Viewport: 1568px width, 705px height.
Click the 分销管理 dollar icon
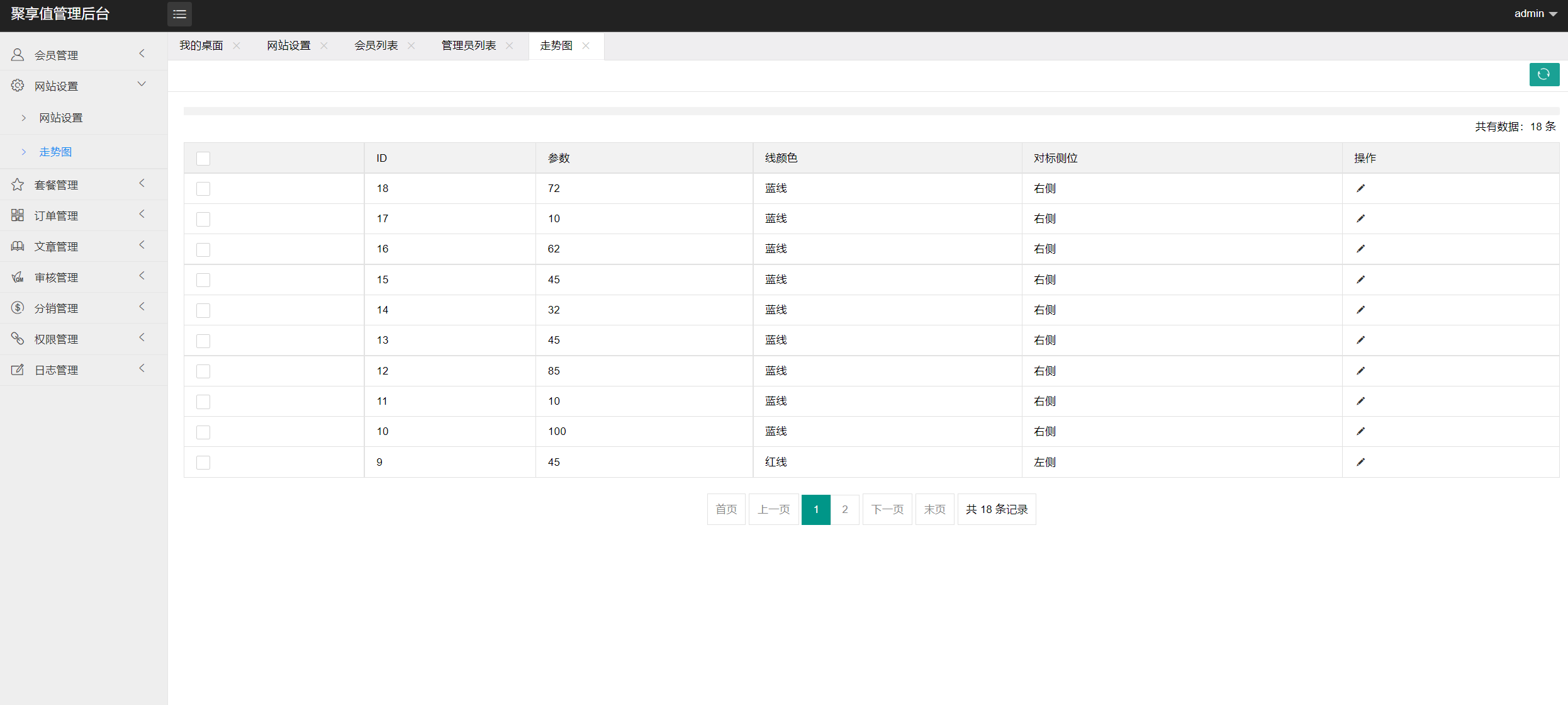tap(18, 308)
